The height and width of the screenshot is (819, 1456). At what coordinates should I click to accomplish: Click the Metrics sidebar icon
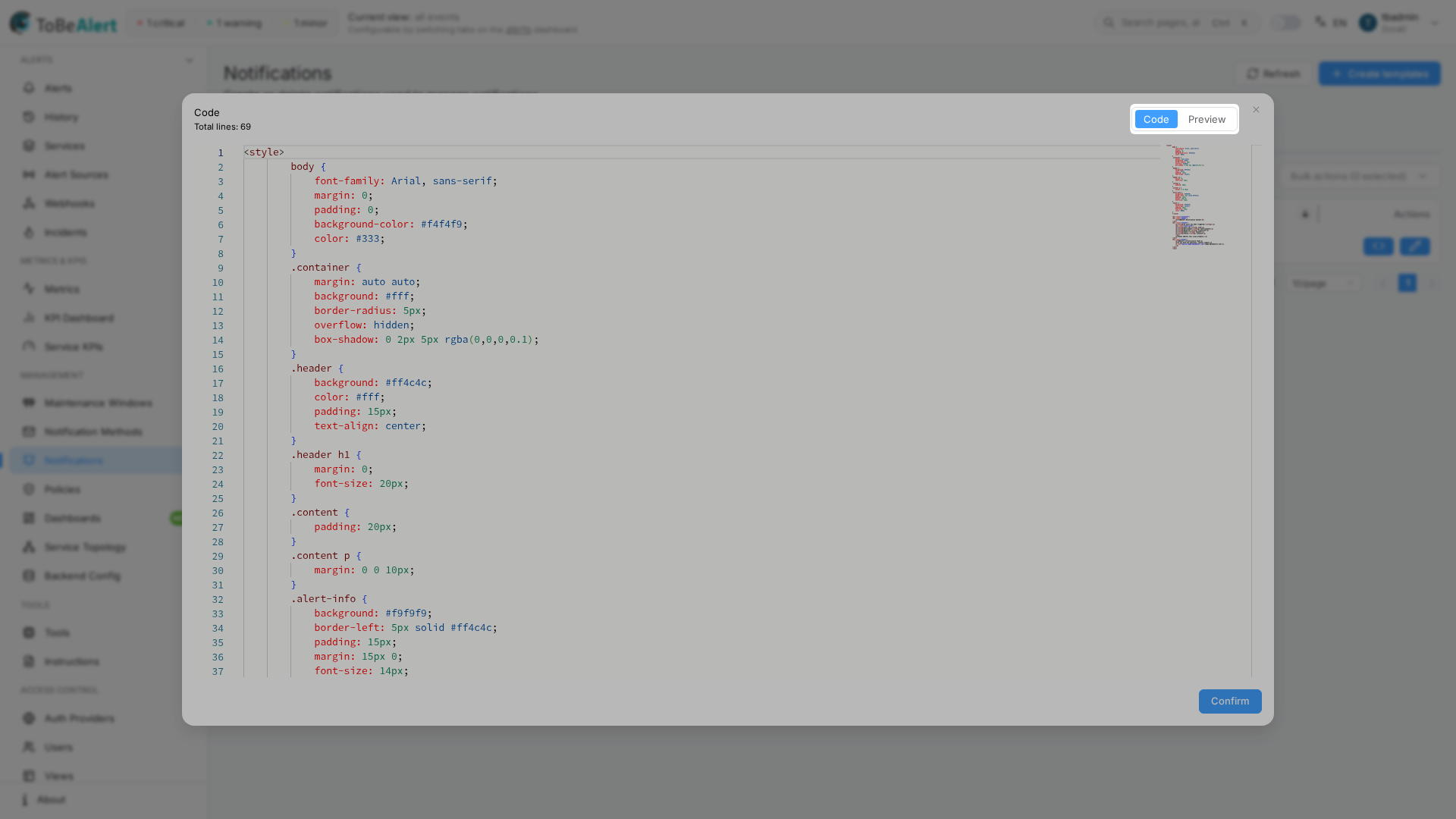pos(29,289)
